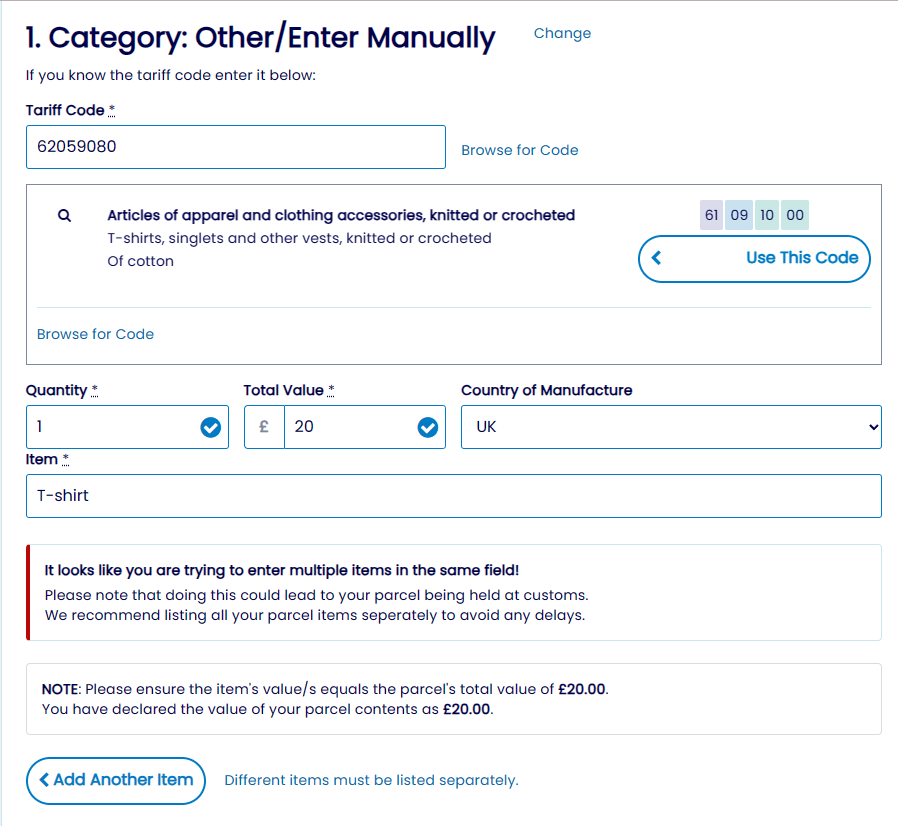Click into the Total Value field

[x=350, y=427]
